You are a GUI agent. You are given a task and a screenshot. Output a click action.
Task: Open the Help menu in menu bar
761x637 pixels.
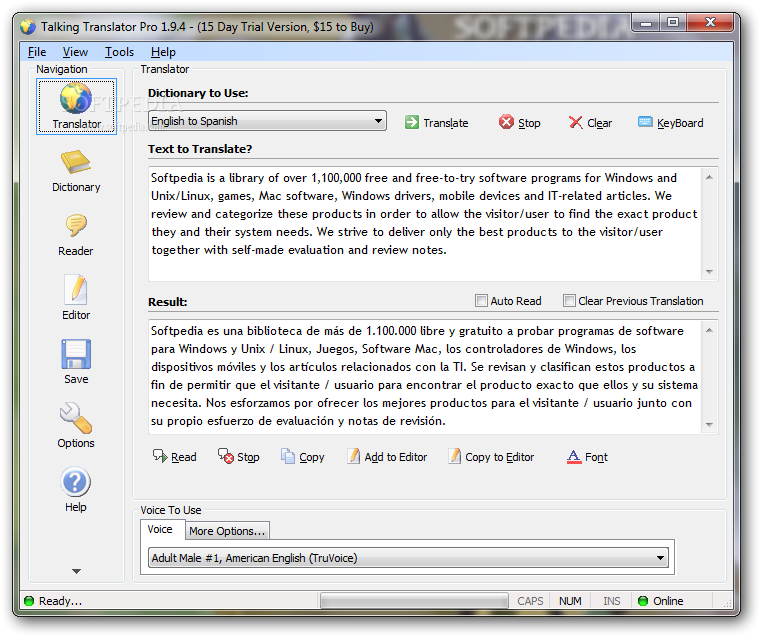(x=163, y=52)
